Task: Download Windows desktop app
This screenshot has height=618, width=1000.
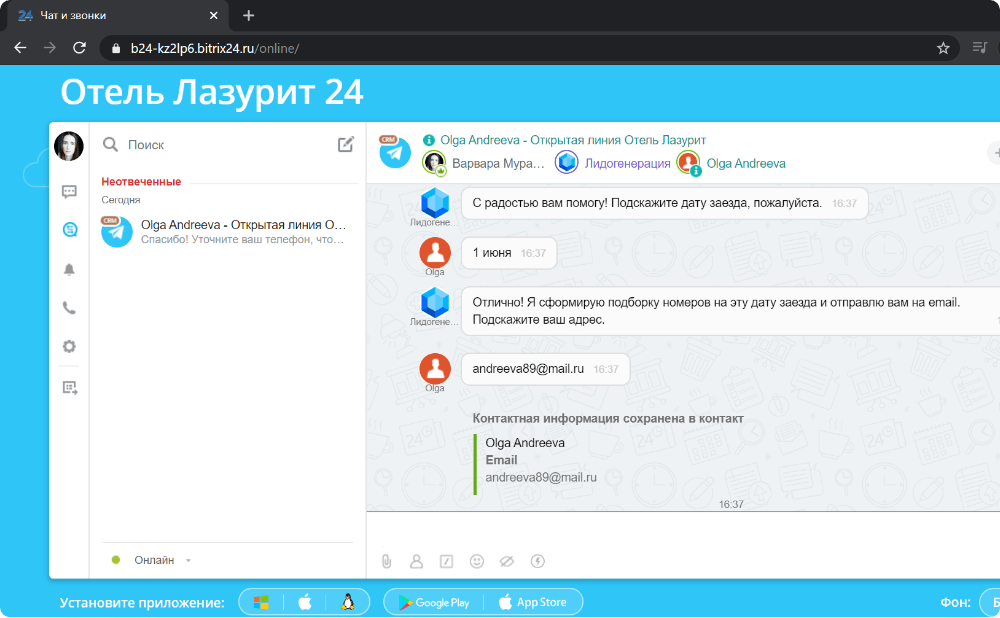Action: coord(261,602)
